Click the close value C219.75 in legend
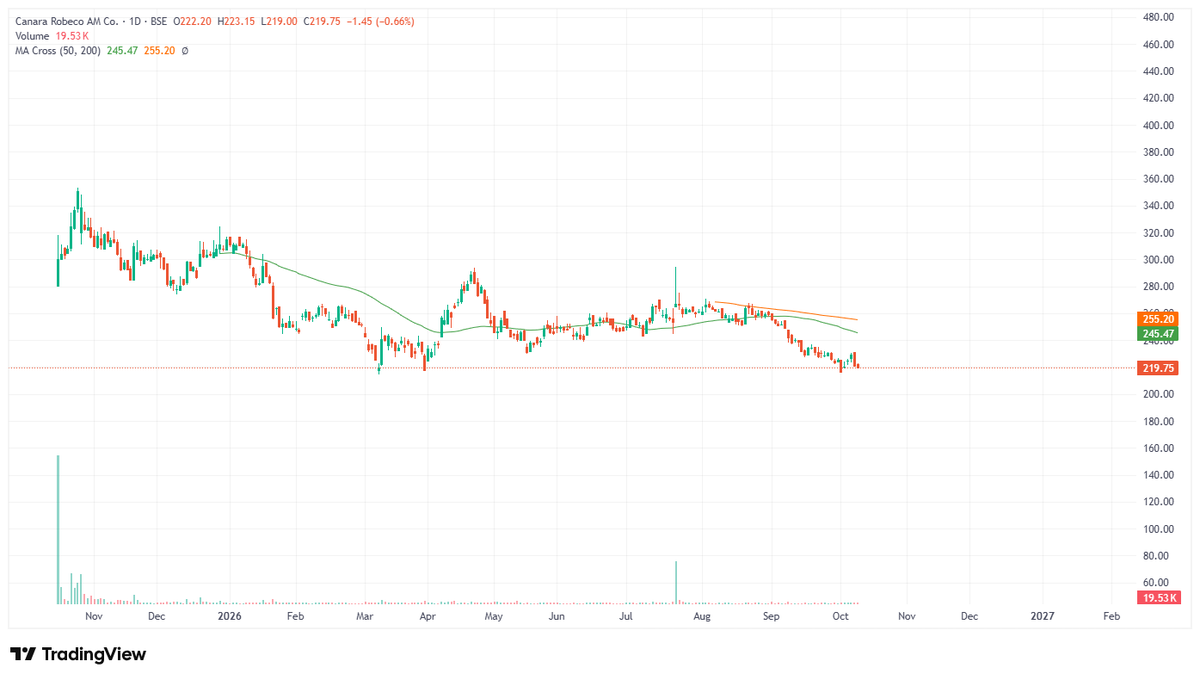The width and height of the screenshot is (1200, 680). click(x=322, y=21)
